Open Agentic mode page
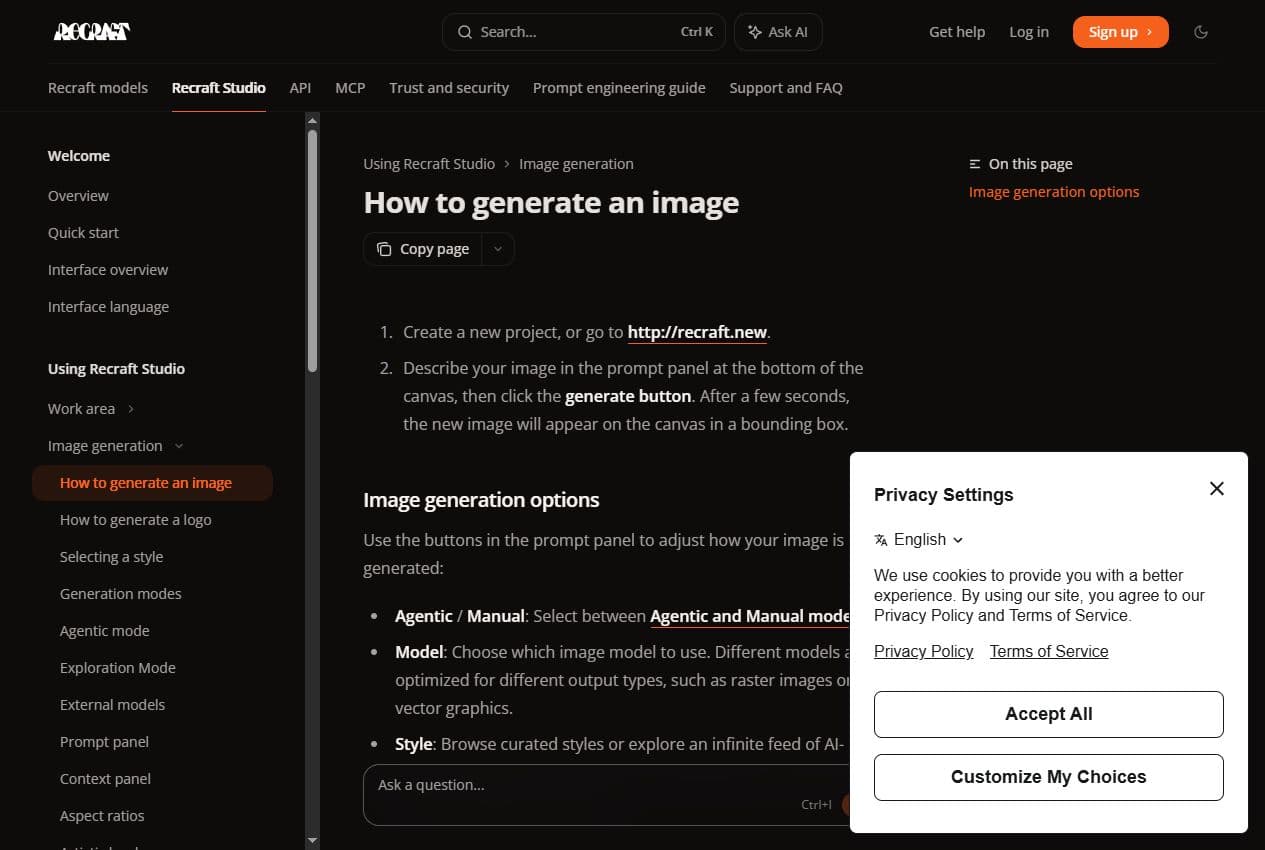1265x850 pixels. (x=104, y=631)
